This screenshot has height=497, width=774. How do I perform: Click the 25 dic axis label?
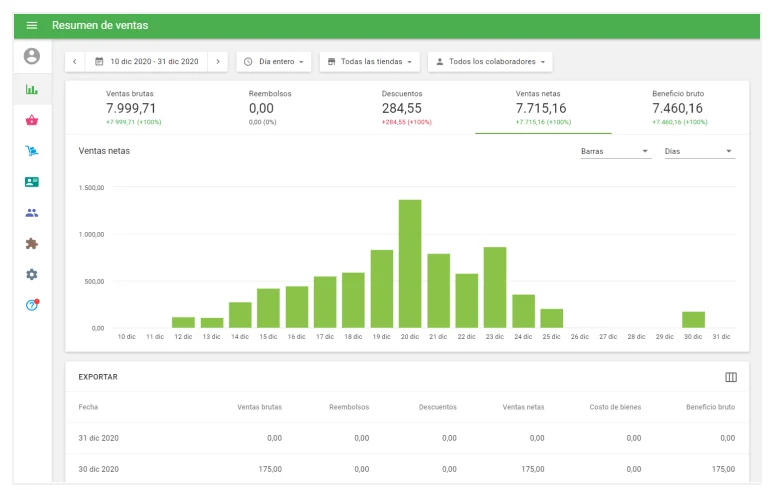[551, 337]
